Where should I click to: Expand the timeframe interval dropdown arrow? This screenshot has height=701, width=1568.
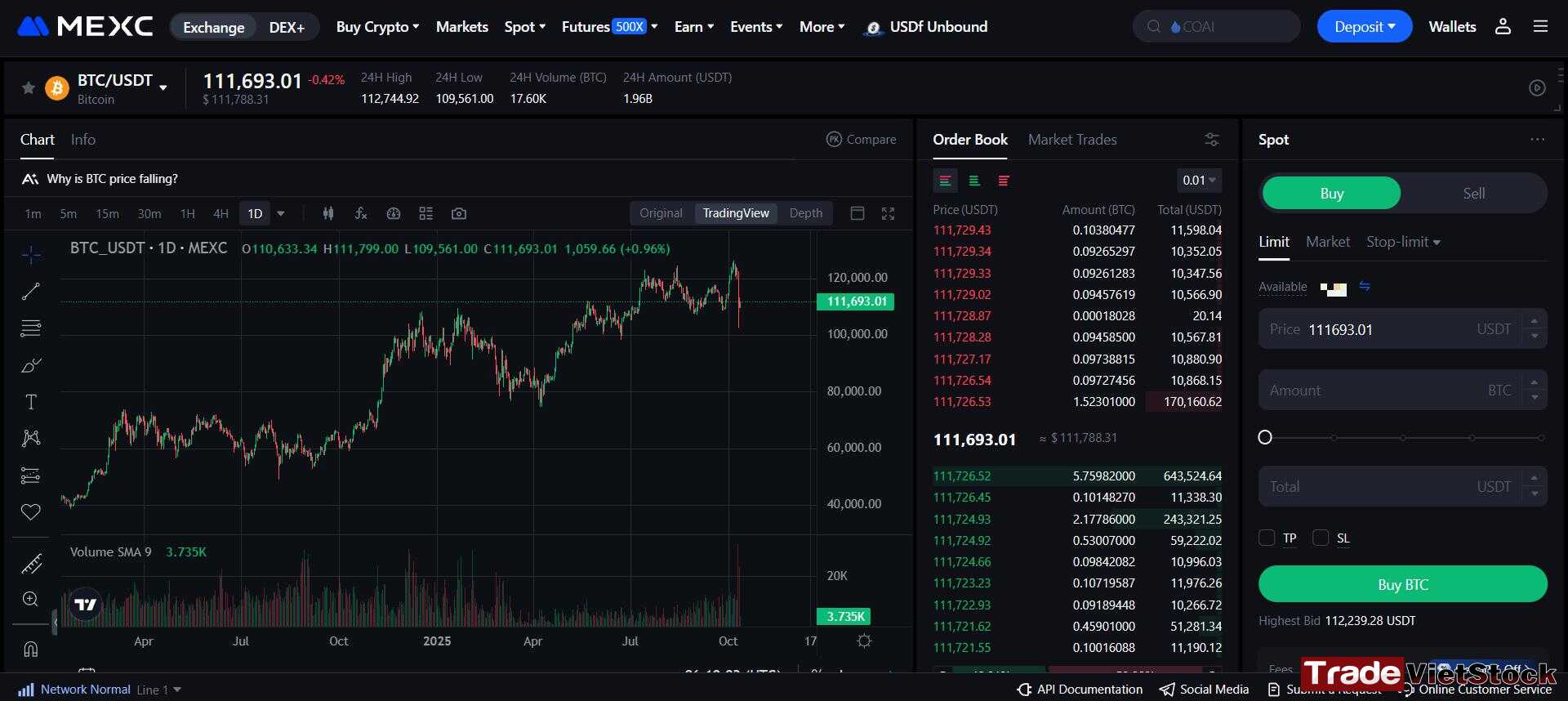[x=281, y=213]
